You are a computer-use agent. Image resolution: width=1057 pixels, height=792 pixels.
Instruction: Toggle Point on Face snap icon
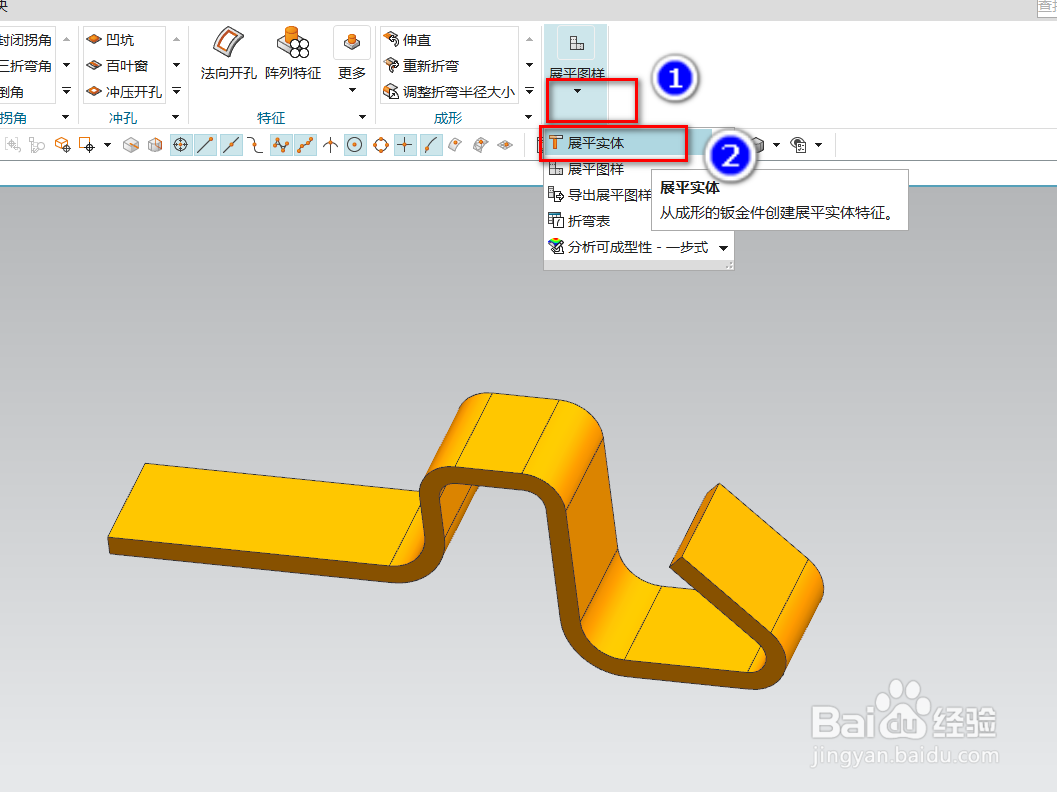coord(455,145)
